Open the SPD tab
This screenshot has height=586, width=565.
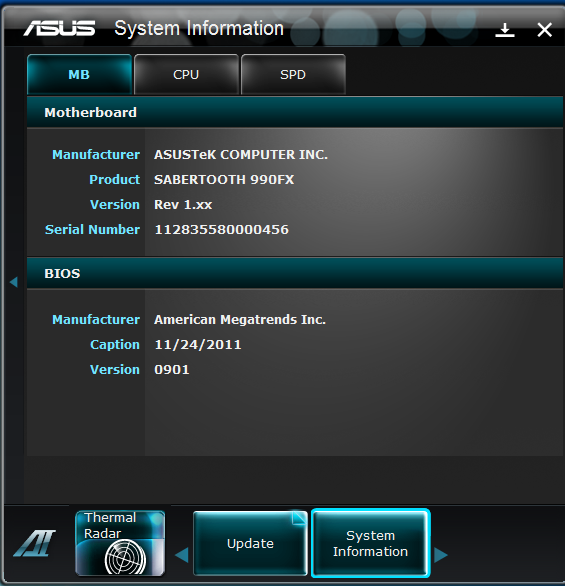293,74
